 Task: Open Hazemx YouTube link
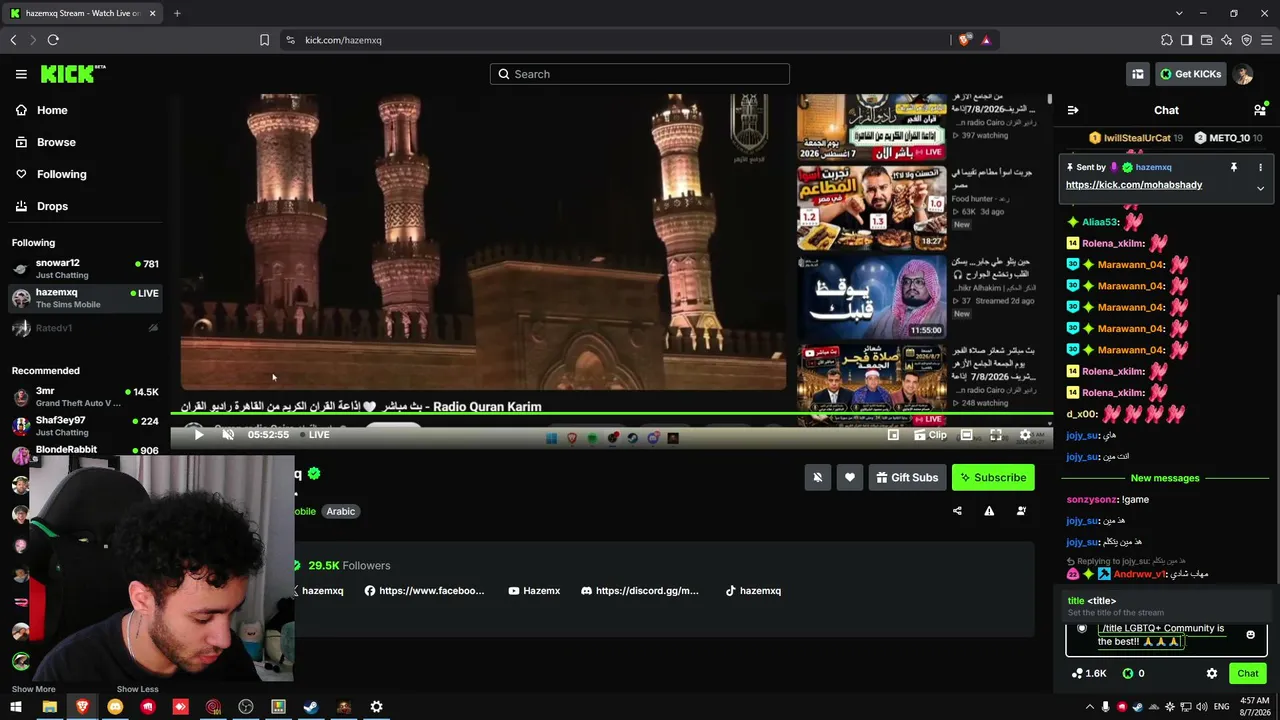click(x=533, y=591)
